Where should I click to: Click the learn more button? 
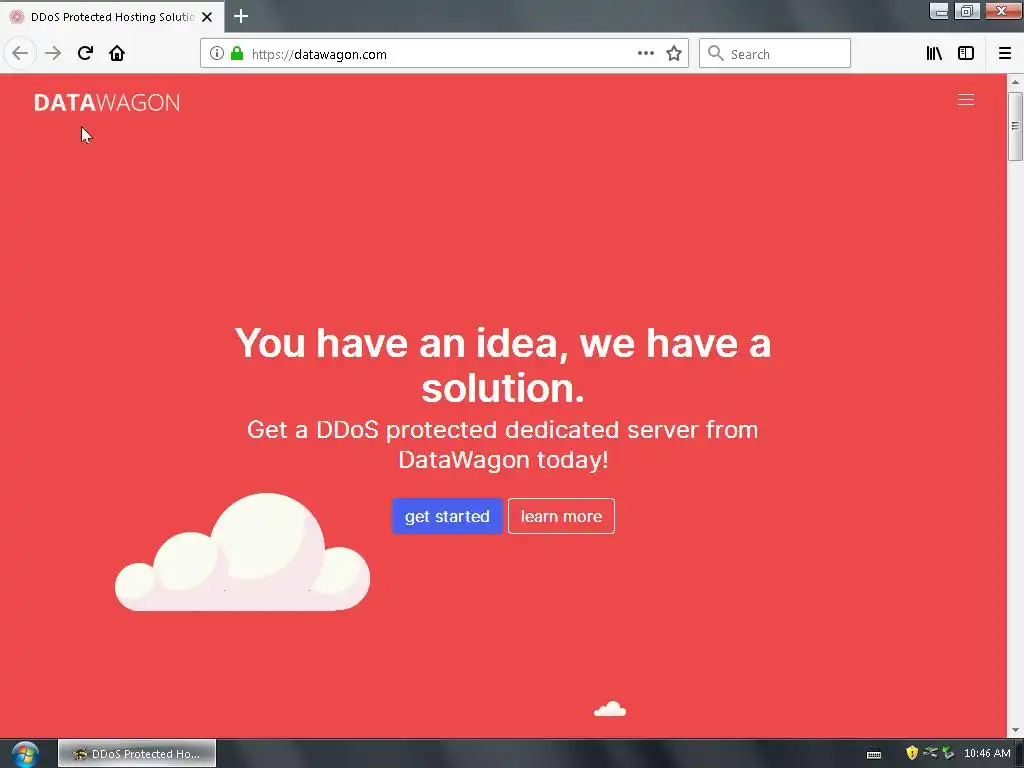(x=561, y=516)
